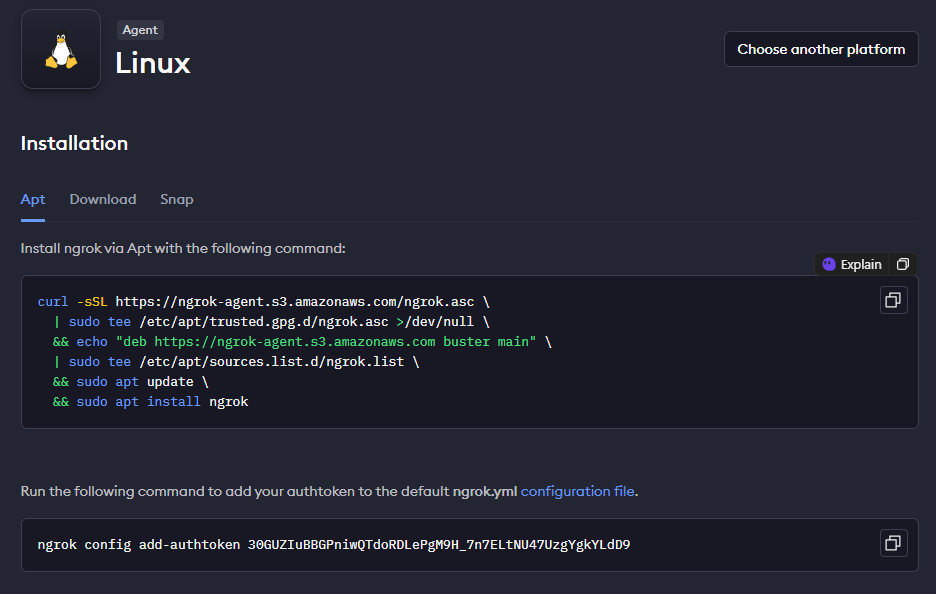Click the Installation section heading

(74, 143)
